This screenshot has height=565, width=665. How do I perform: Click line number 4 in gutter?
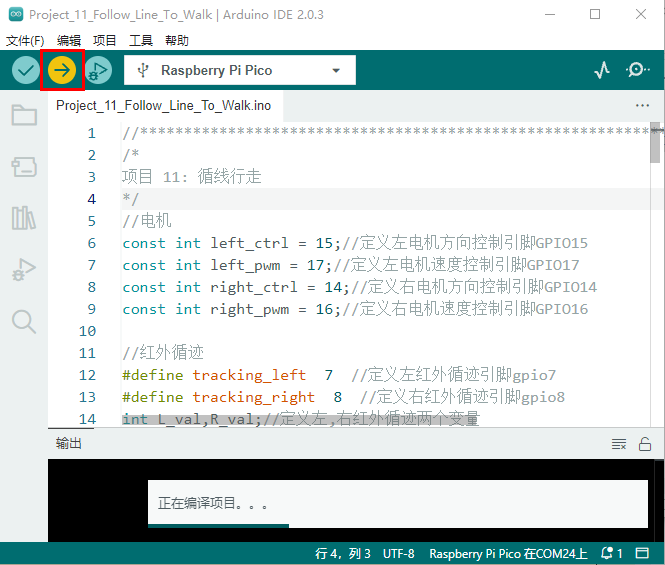coord(92,199)
